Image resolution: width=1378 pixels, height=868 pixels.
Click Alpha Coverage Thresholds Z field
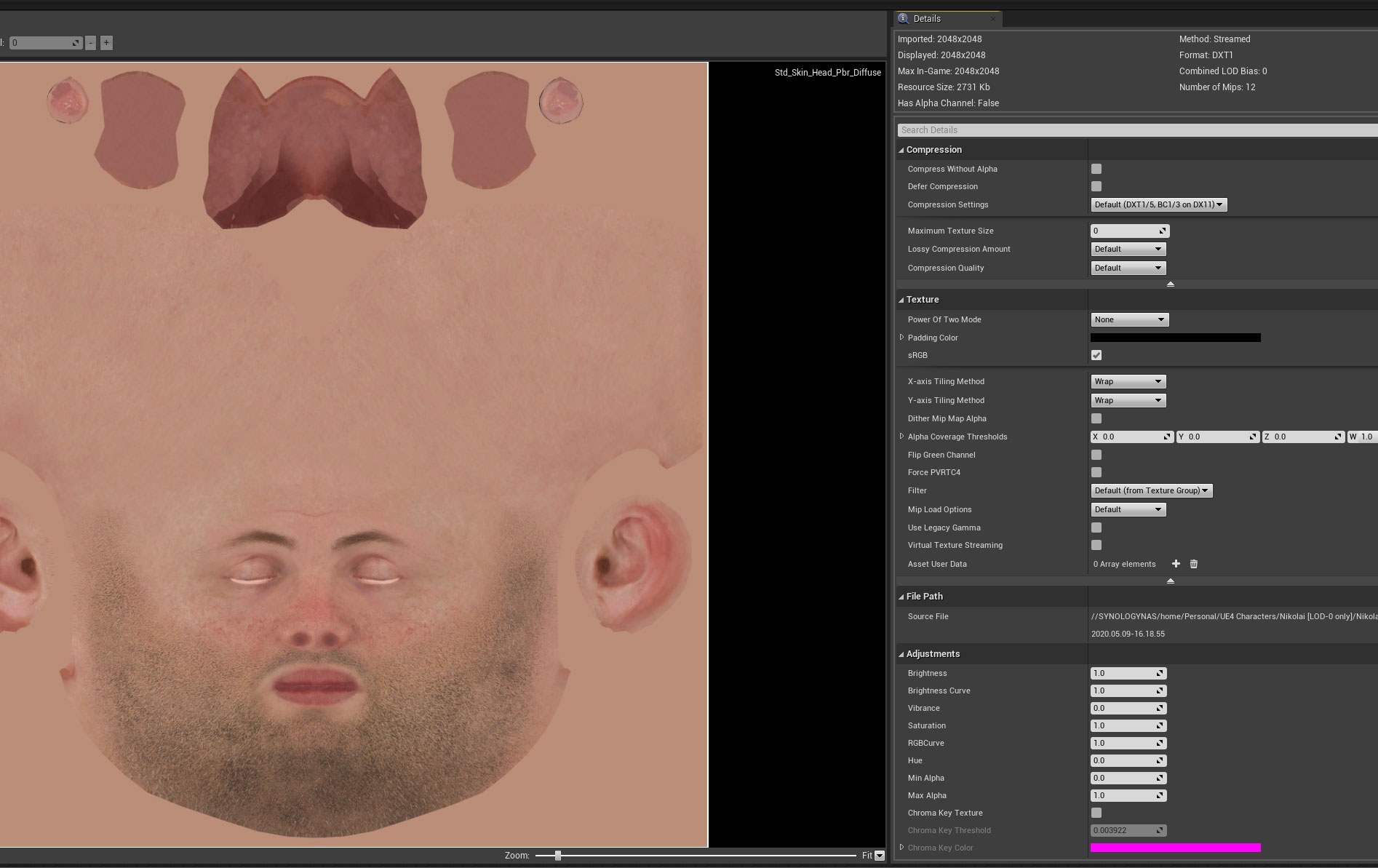click(1302, 437)
